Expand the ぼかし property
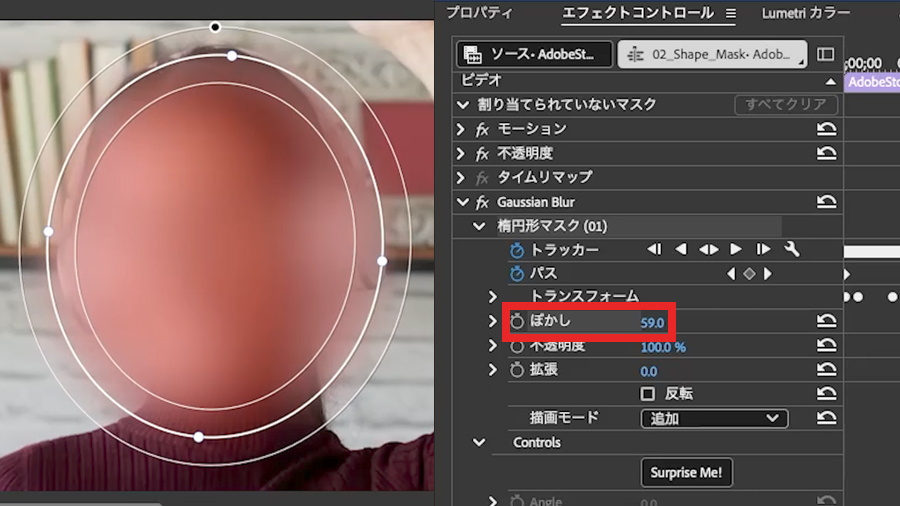This screenshot has height=506, width=900. (492, 321)
